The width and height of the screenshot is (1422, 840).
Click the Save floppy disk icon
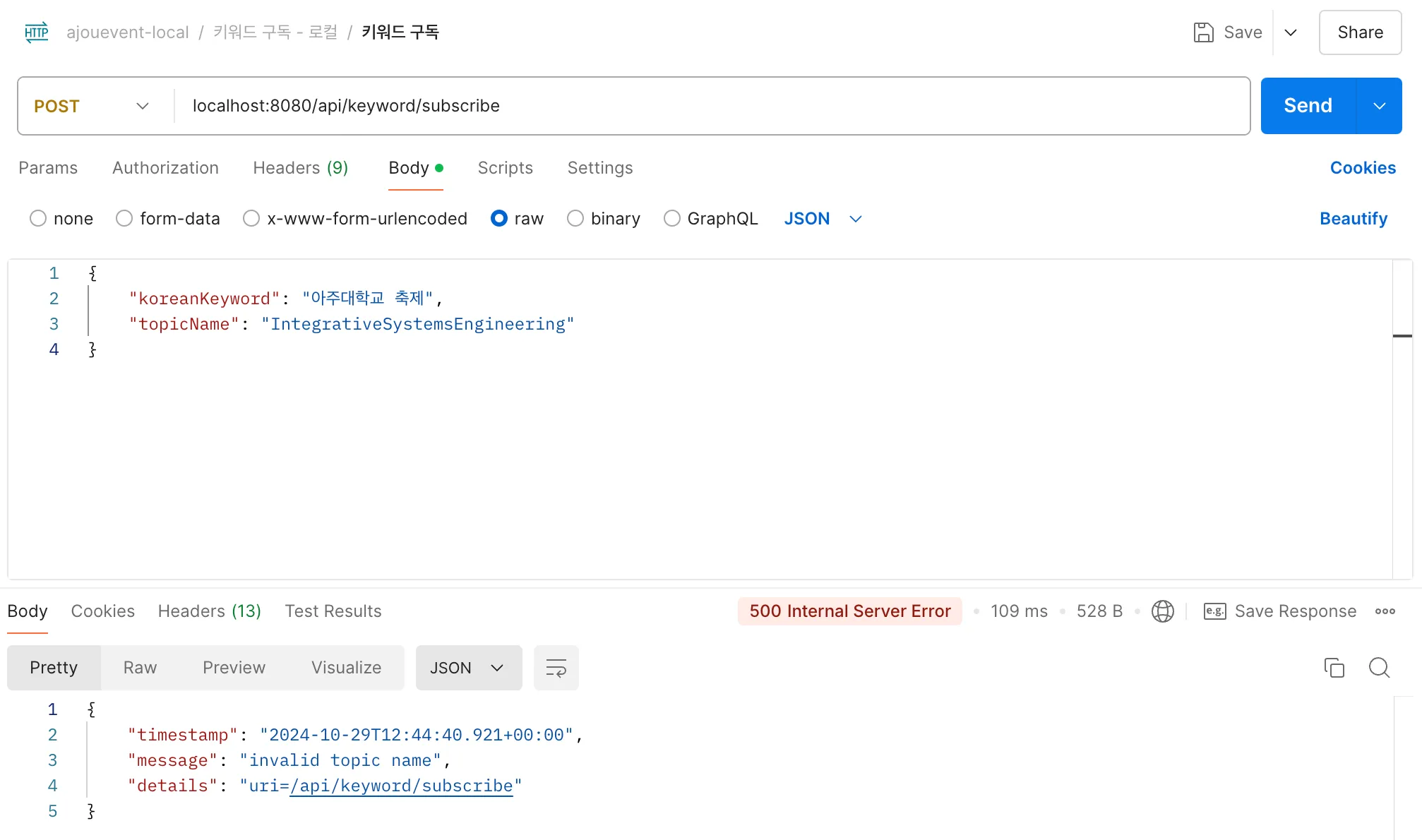1203,32
